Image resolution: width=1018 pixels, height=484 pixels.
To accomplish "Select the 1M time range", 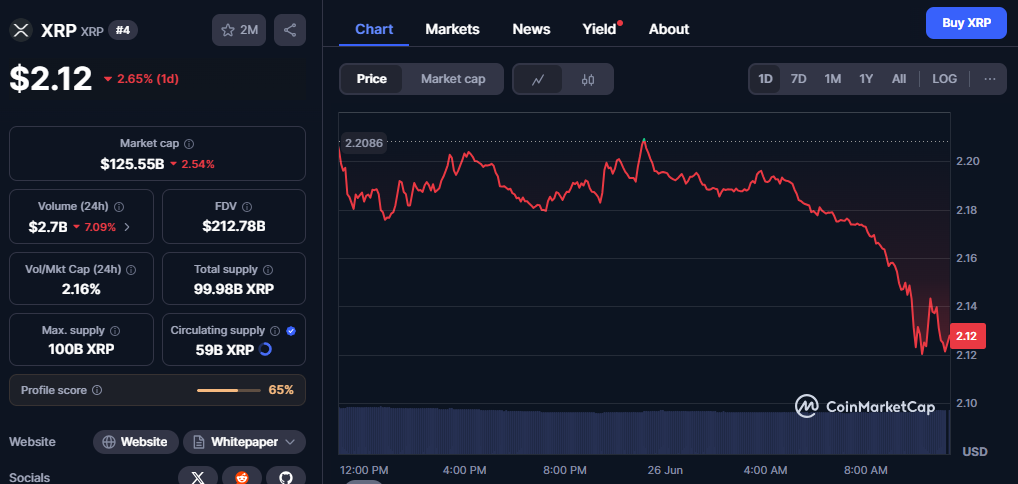I will (x=832, y=79).
